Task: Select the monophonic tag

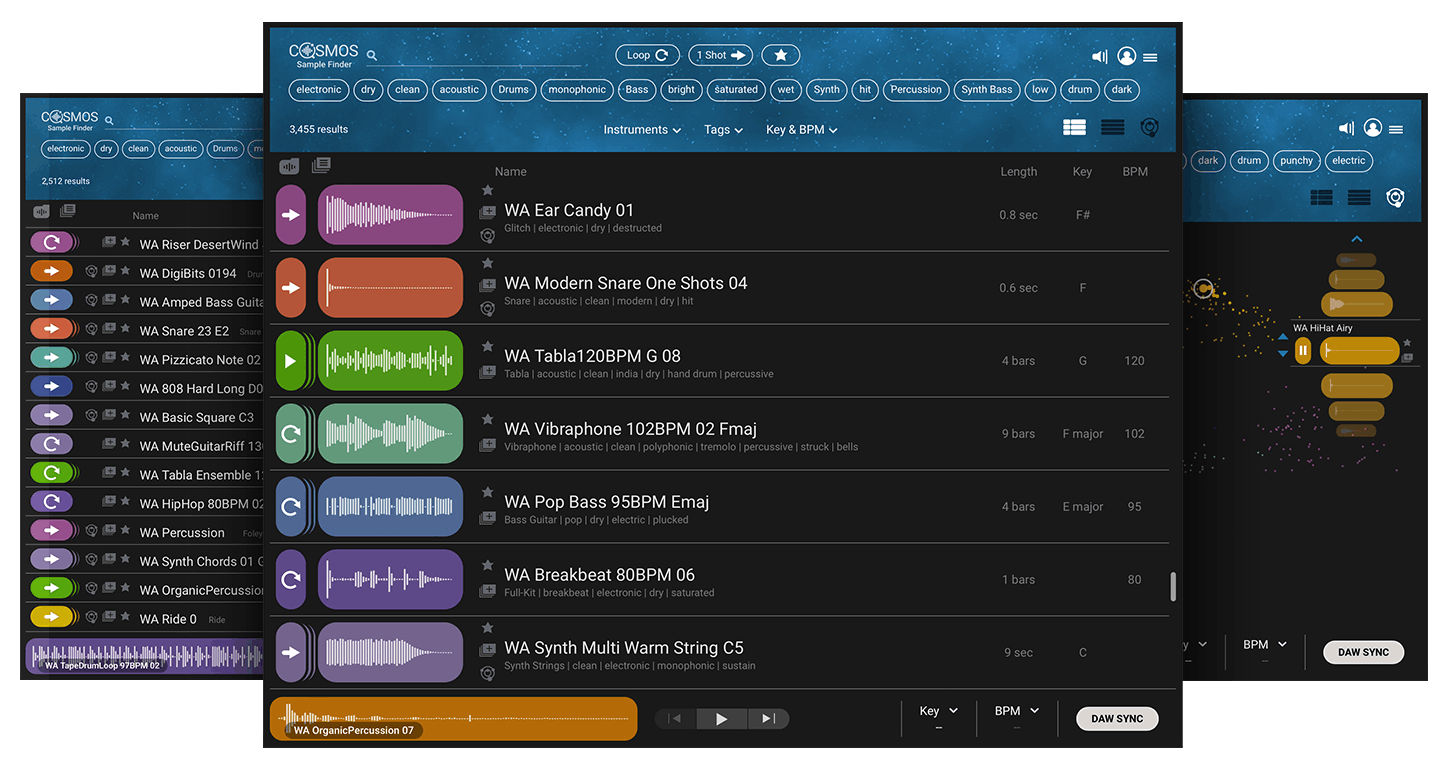Action: (577, 89)
